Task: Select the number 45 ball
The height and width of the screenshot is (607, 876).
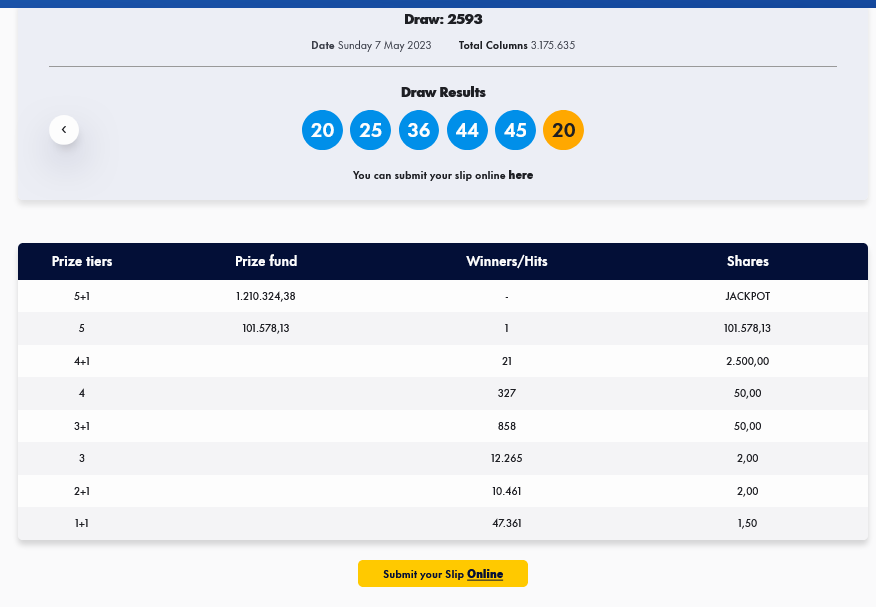Action: (515, 130)
